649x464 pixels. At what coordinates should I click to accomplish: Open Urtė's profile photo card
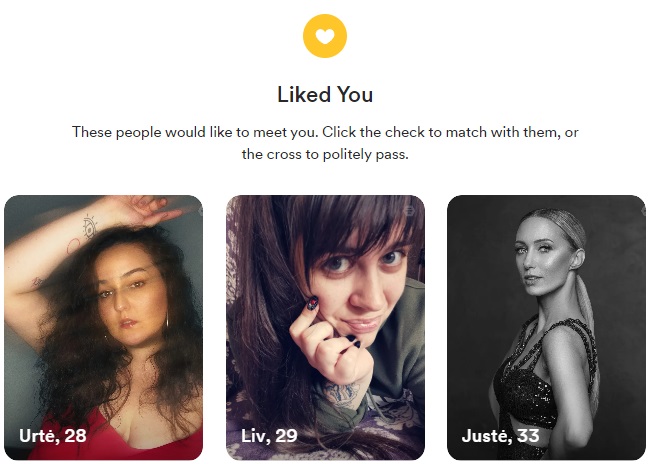click(x=103, y=327)
